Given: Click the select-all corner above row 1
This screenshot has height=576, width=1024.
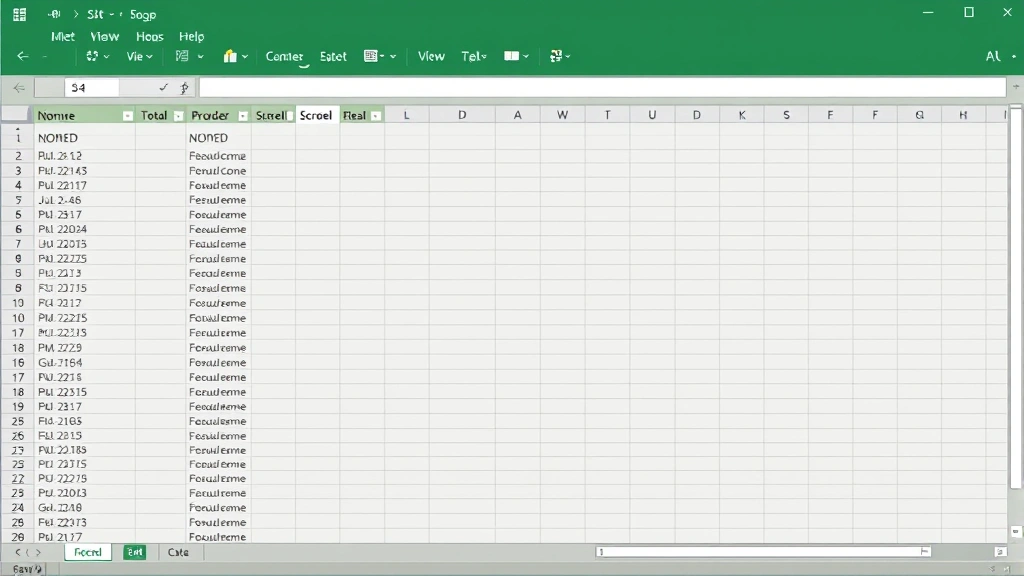Looking at the screenshot, I should point(14,114).
